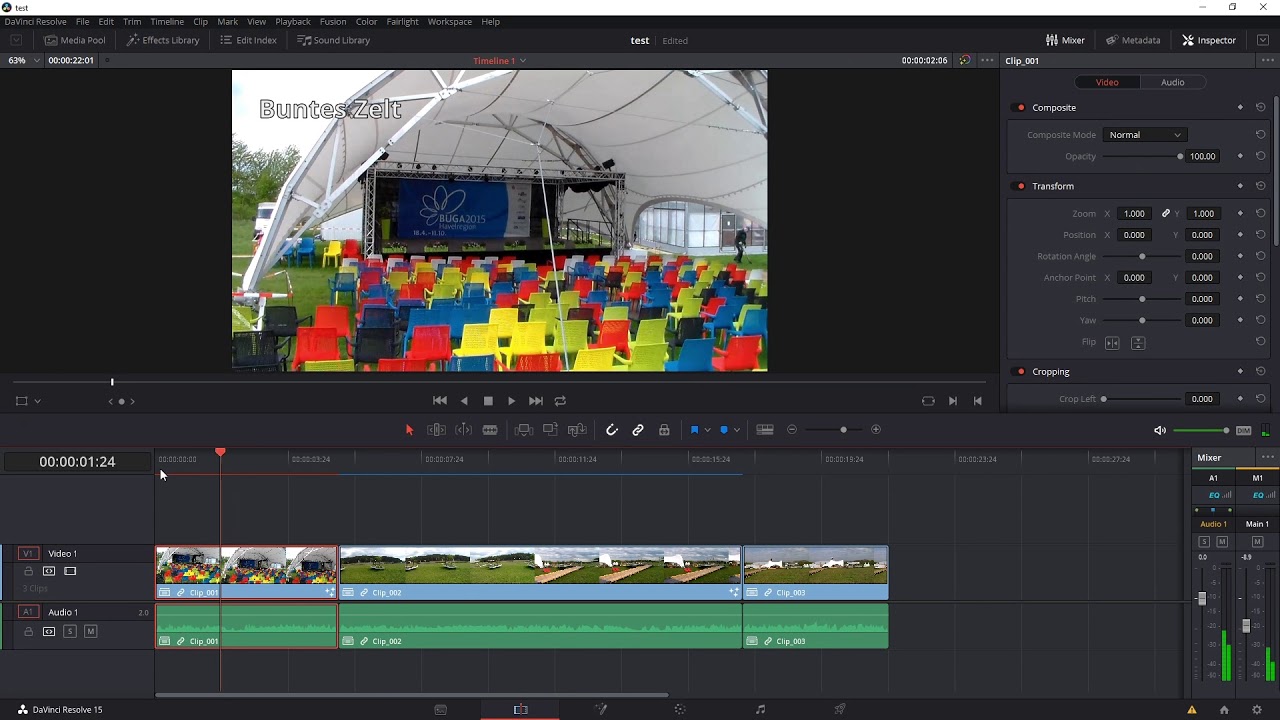
Task: Toggle Linked Selection chain icon
Action: click(638, 430)
